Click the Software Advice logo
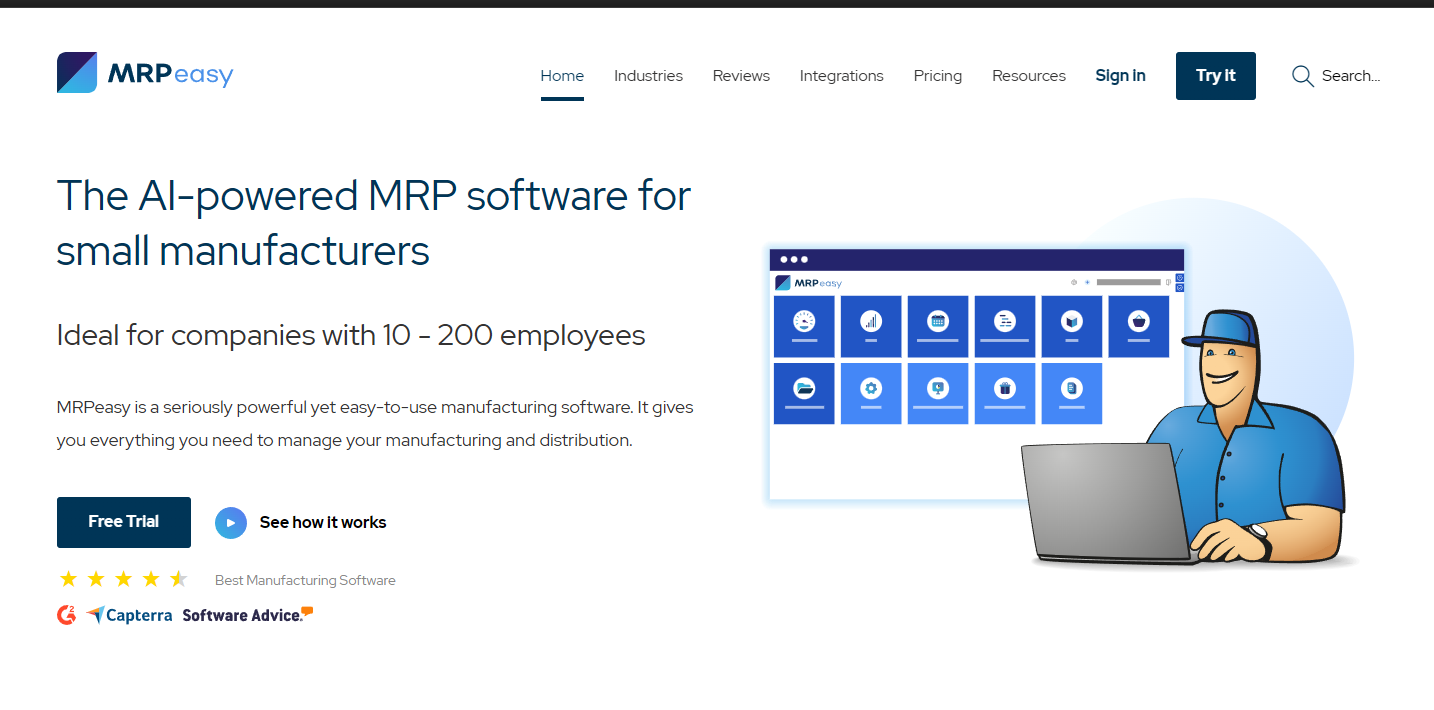This screenshot has width=1434, height=710. tap(248, 615)
